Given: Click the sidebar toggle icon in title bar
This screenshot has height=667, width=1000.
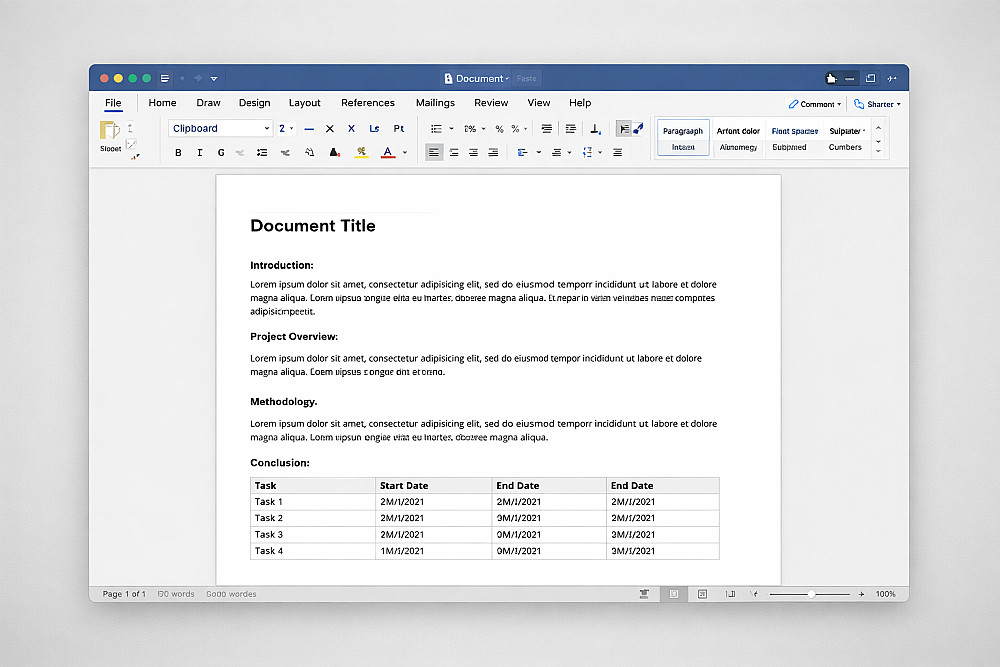Looking at the screenshot, I should pyautogui.click(x=165, y=78).
